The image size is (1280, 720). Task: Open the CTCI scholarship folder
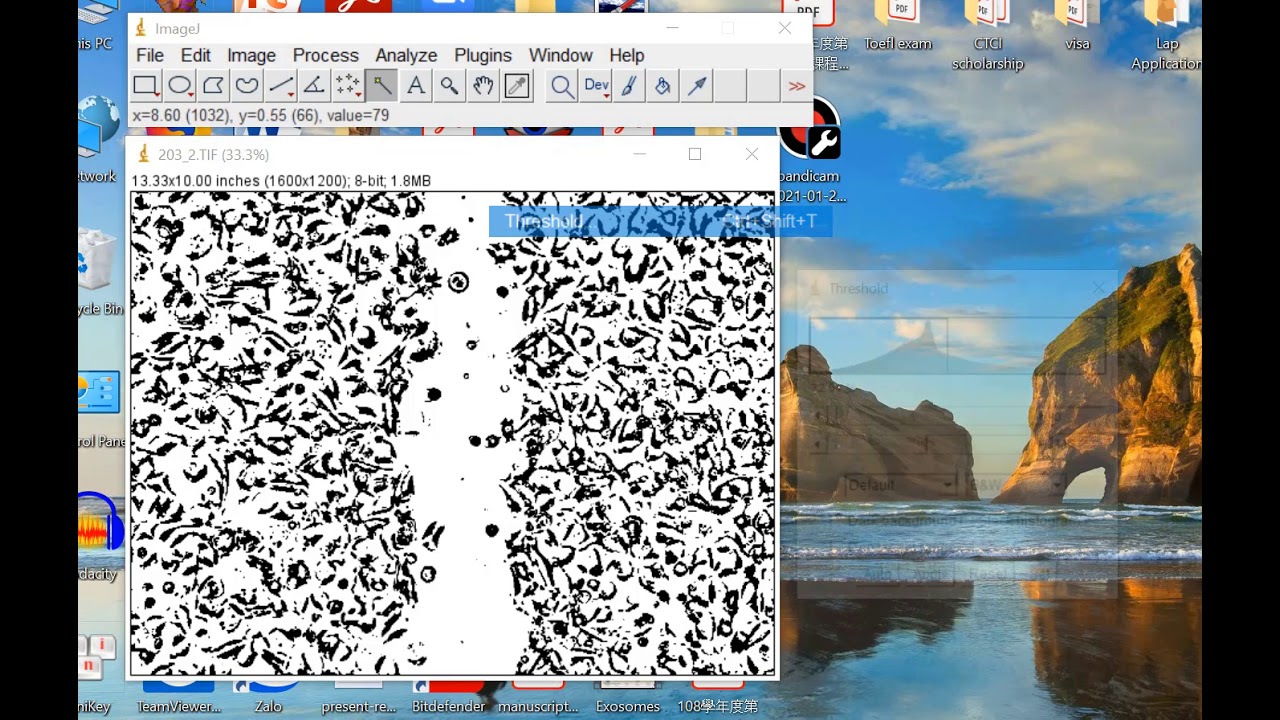coord(988,38)
